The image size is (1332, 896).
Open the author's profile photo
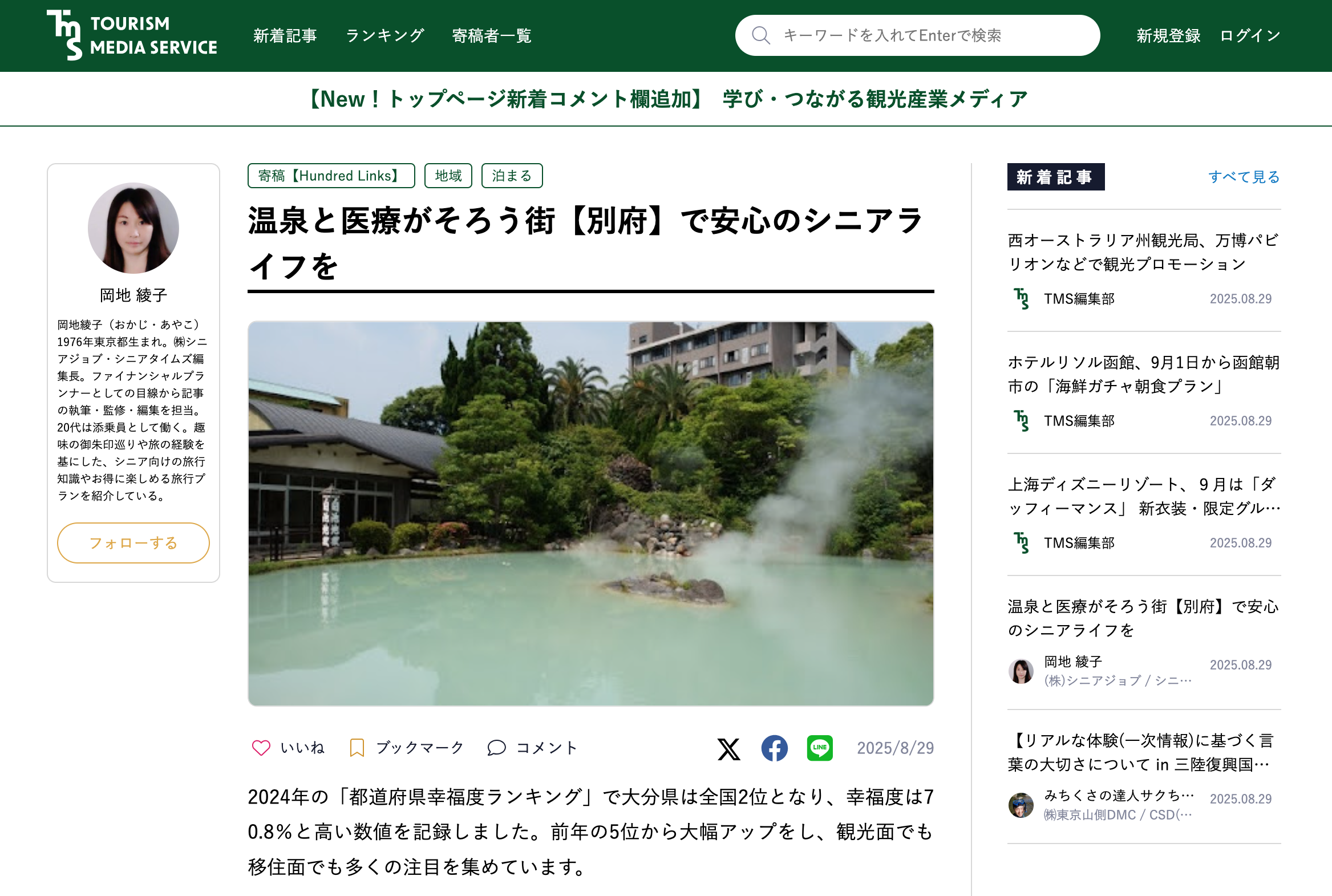(133, 228)
